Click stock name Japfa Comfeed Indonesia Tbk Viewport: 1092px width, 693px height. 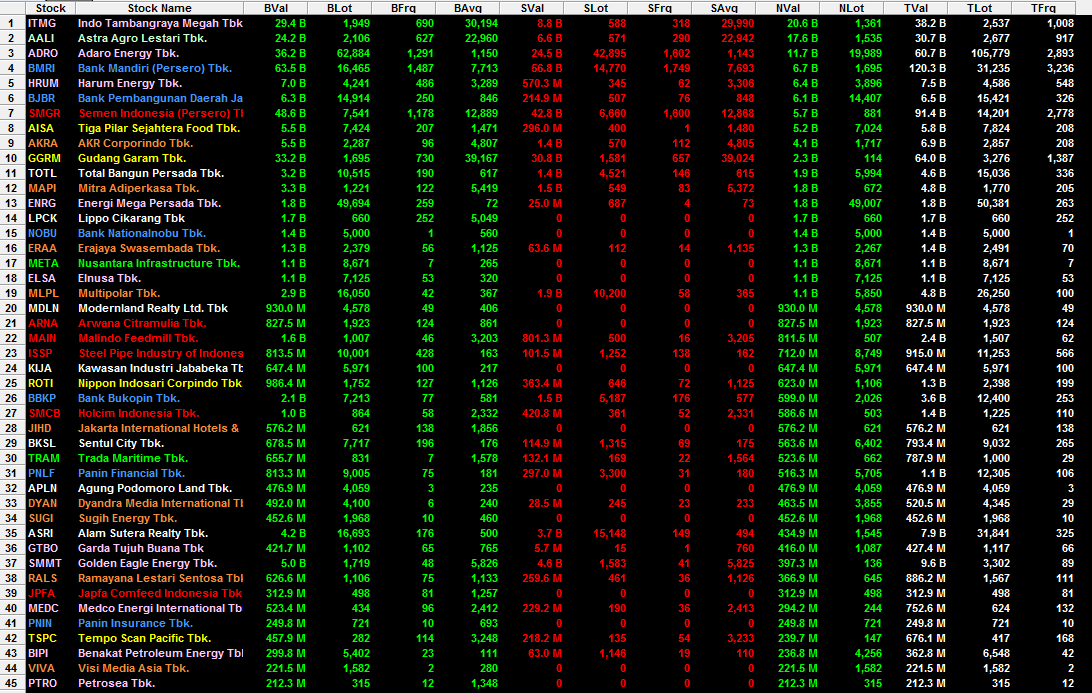pyautogui.click(x=160, y=593)
